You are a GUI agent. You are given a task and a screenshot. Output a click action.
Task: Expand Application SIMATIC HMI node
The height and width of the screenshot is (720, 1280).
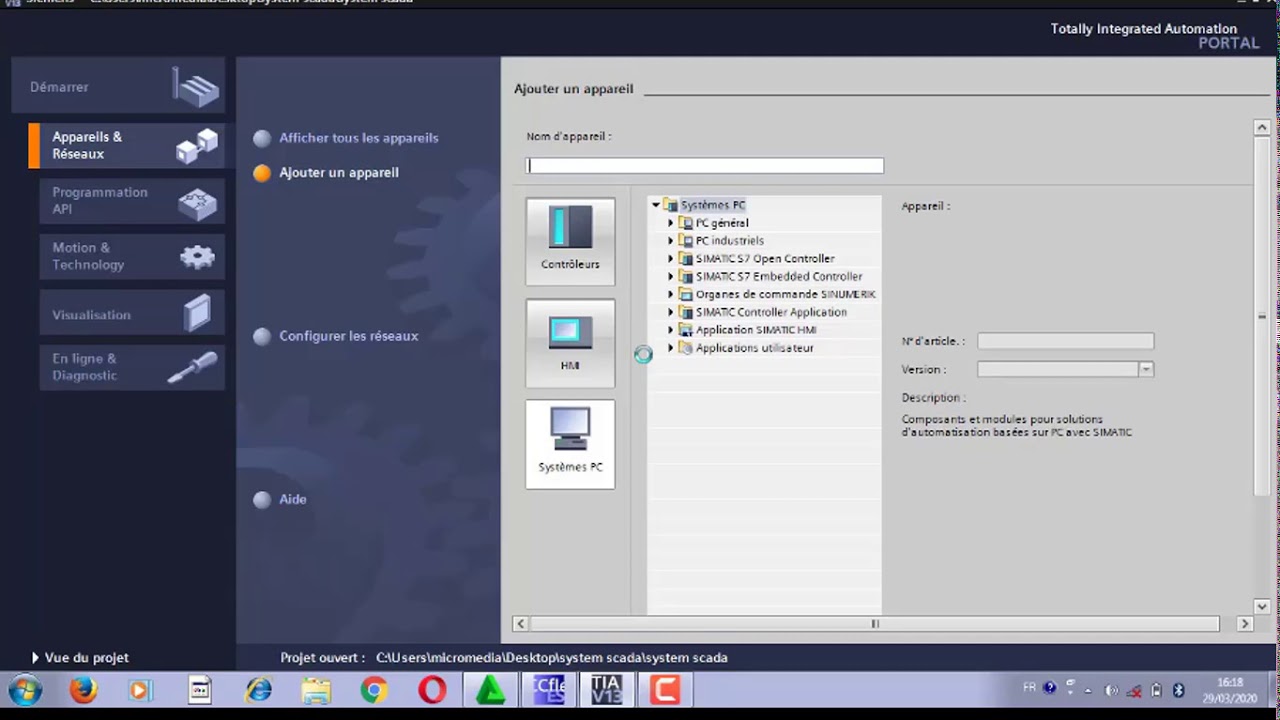[671, 330]
